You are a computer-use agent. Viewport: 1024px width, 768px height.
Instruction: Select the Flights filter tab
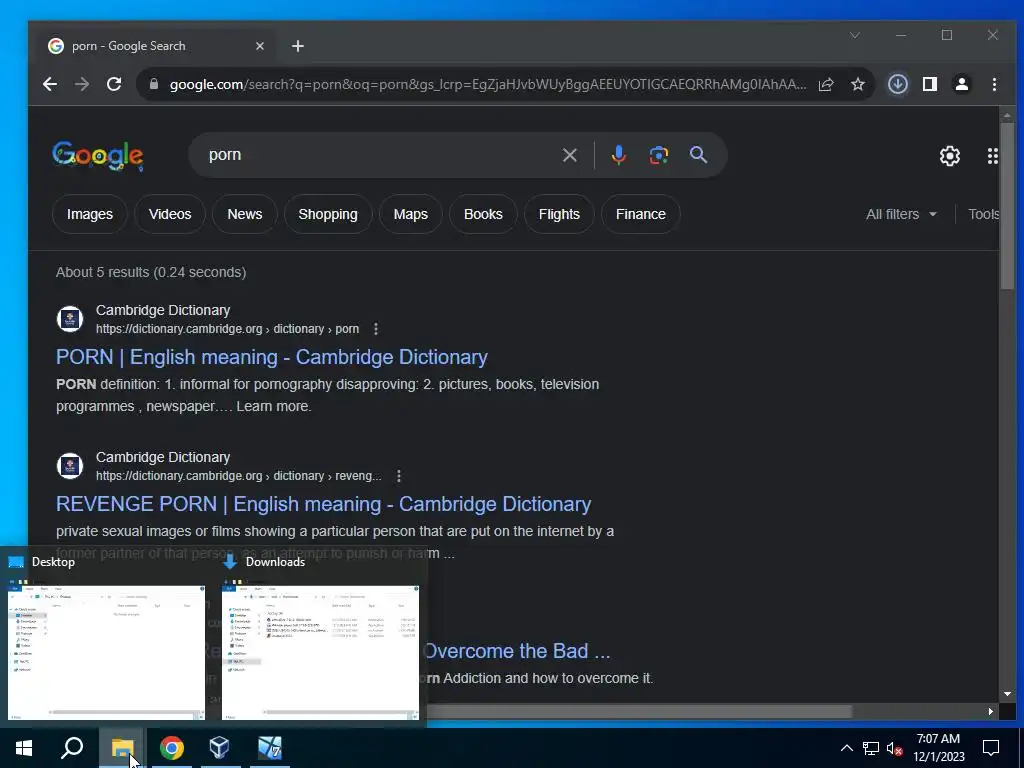[559, 214]
